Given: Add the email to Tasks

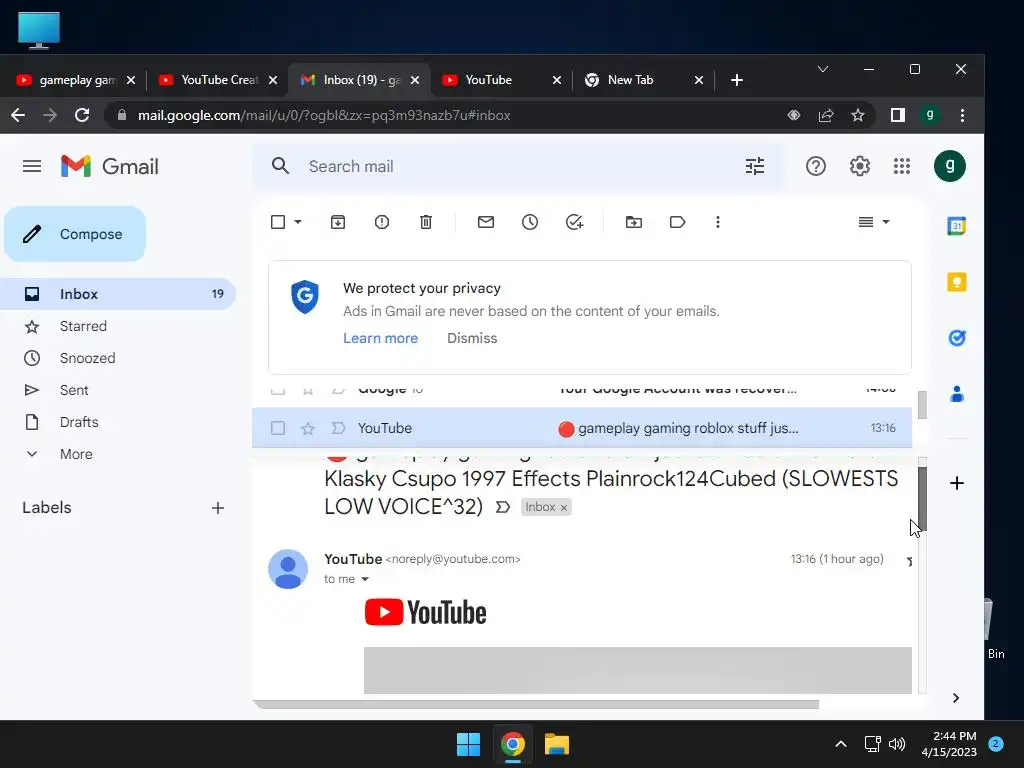Looking at the screenshot, I should tap(574, 222).
